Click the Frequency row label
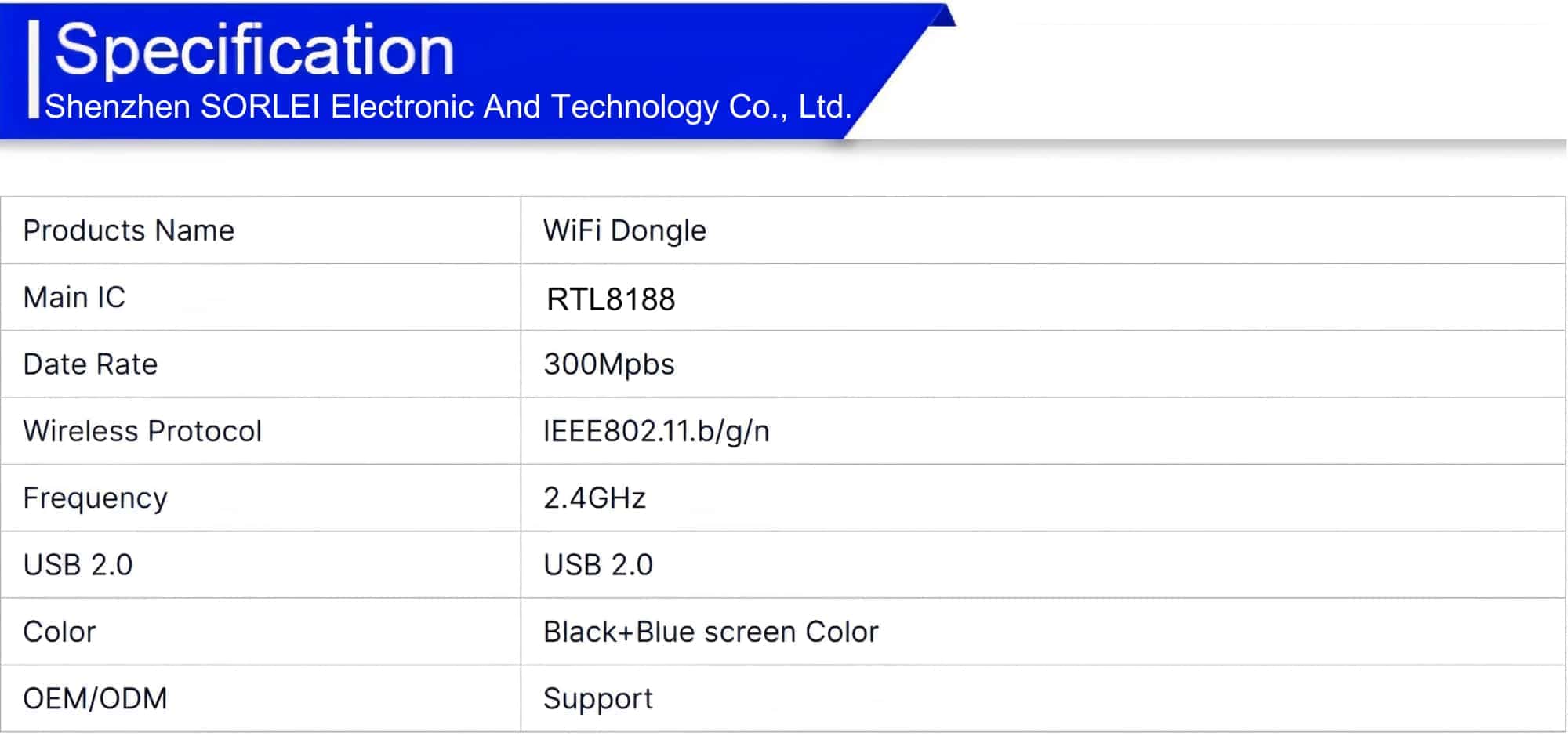 pos(95,498)
